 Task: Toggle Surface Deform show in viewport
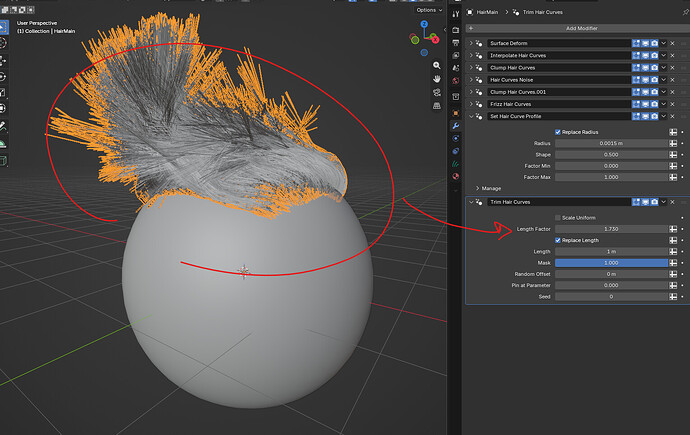[645, 43]
